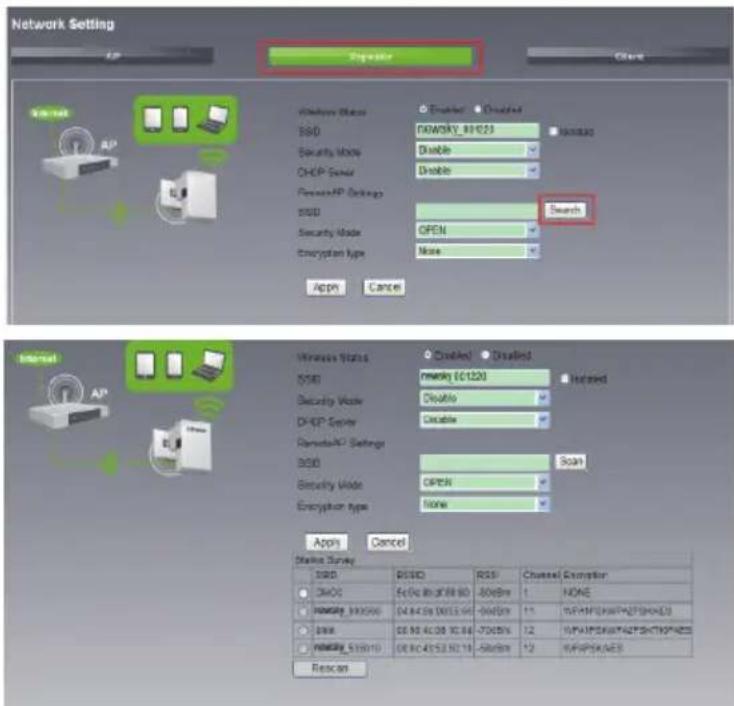Click the phone icon in lower diagram
This screenshot has width=734, height=706.
click(175, 365)
